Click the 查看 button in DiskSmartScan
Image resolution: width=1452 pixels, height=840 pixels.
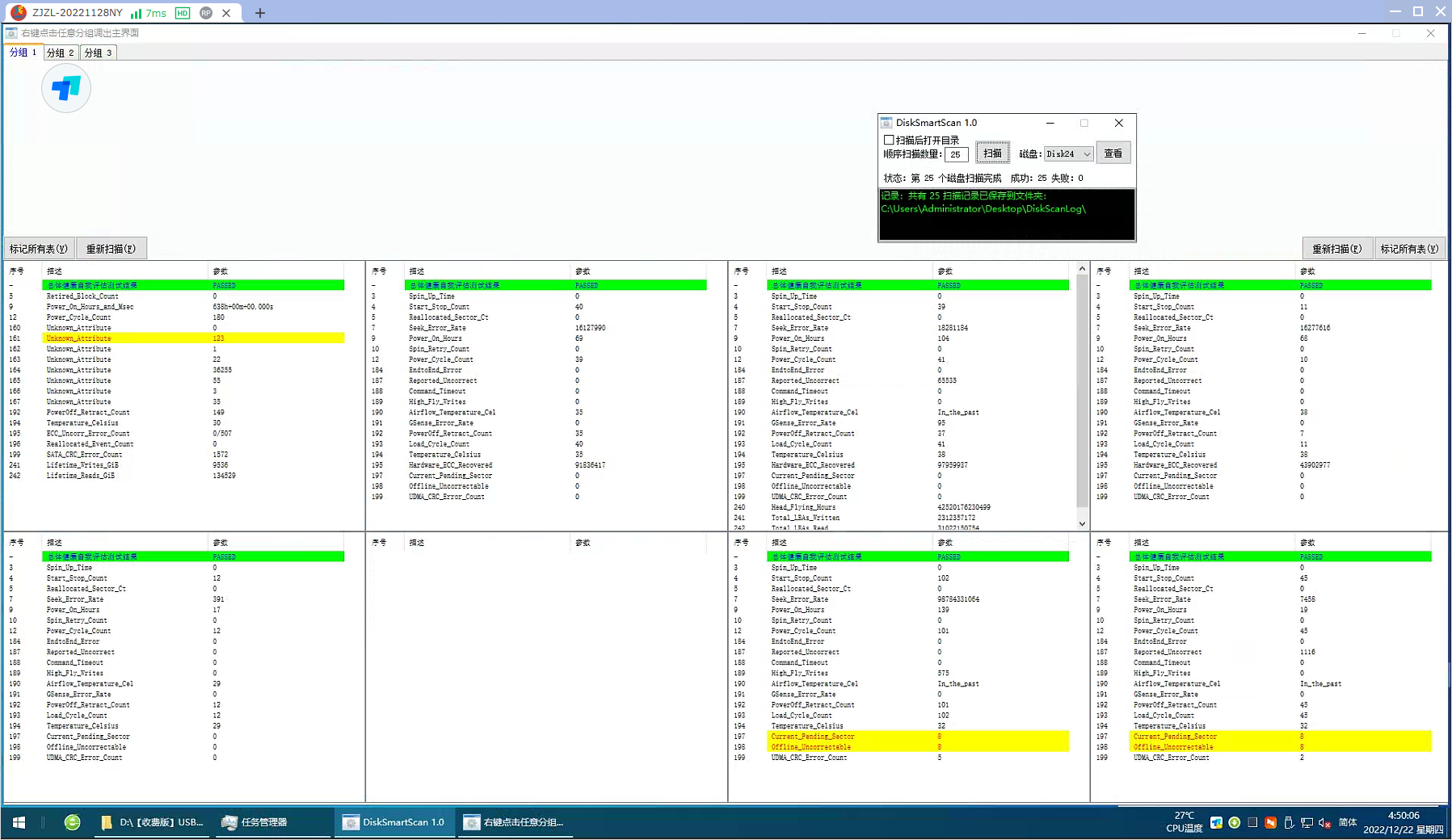coord(1113,153)
